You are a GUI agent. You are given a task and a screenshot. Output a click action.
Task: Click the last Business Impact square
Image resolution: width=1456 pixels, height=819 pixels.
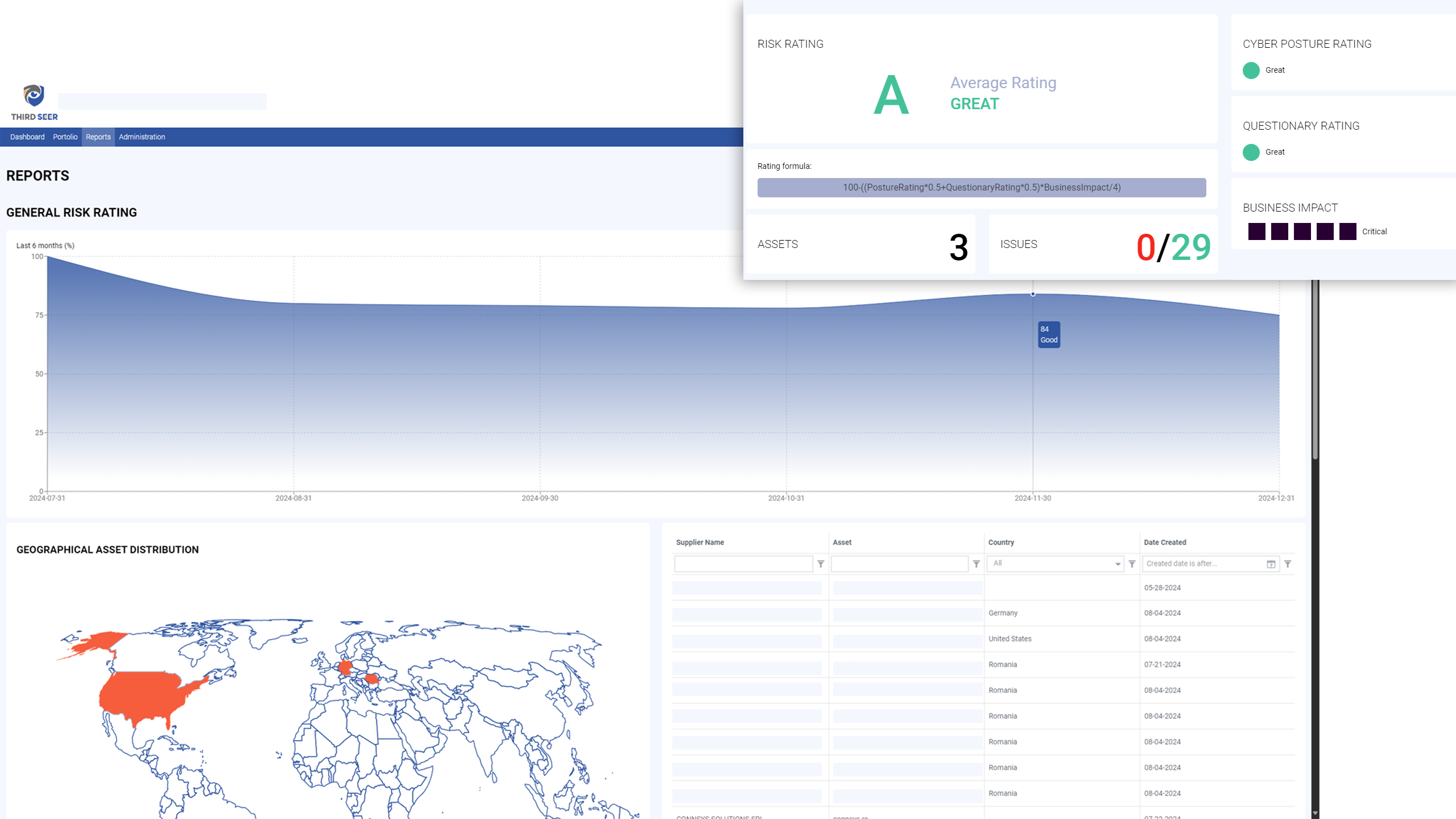coord(1348,231)
